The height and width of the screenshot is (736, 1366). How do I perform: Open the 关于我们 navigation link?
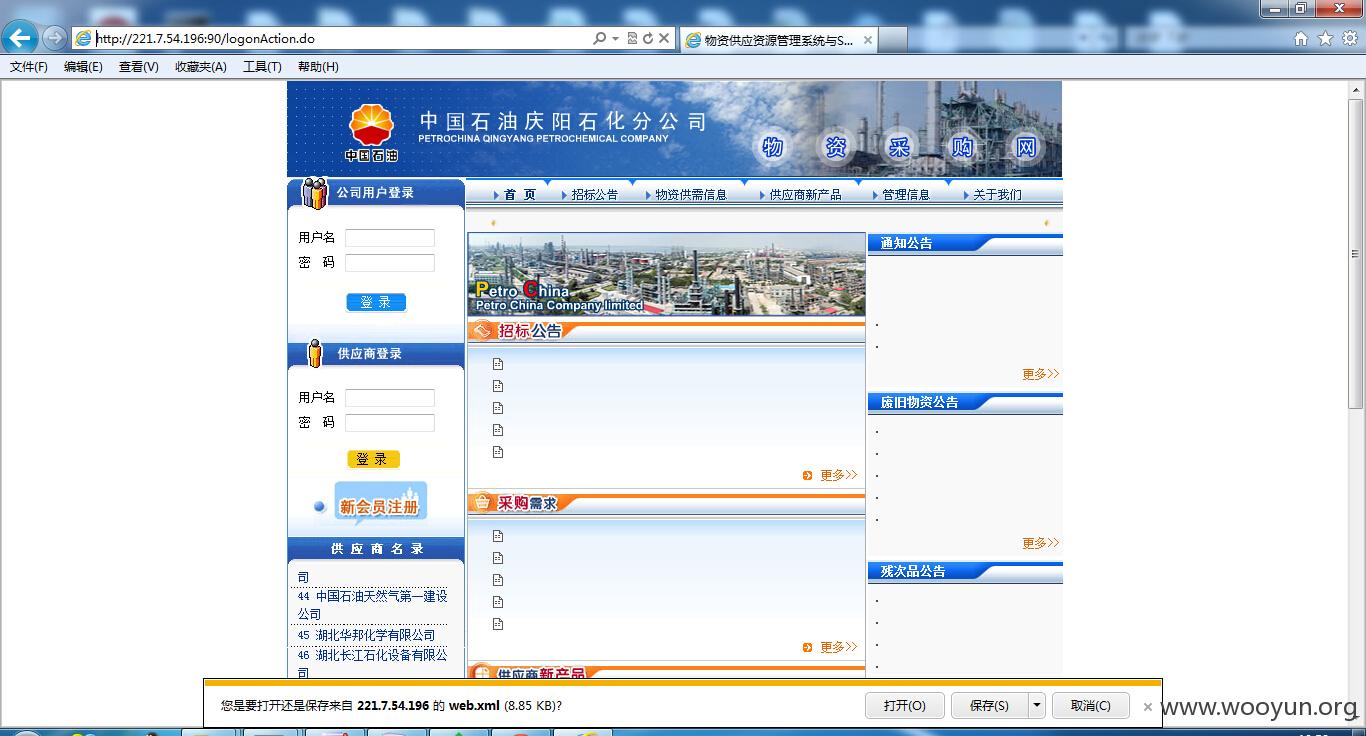(998, 195)
